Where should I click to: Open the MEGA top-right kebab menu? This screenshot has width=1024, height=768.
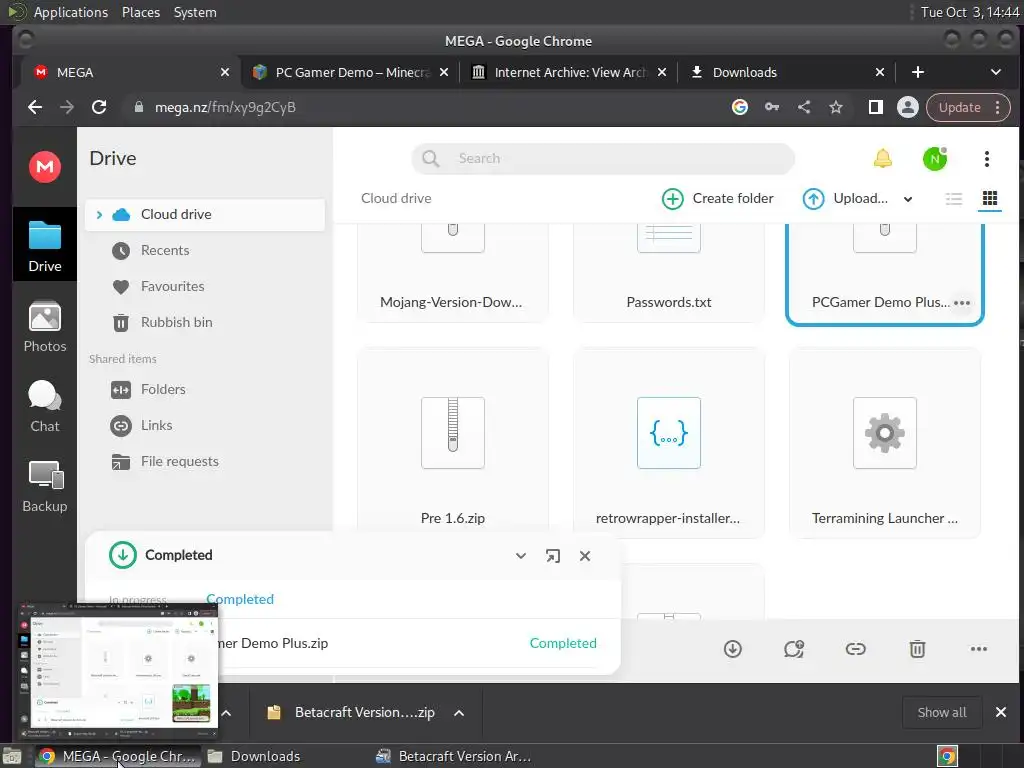click(x=986, y=158)
